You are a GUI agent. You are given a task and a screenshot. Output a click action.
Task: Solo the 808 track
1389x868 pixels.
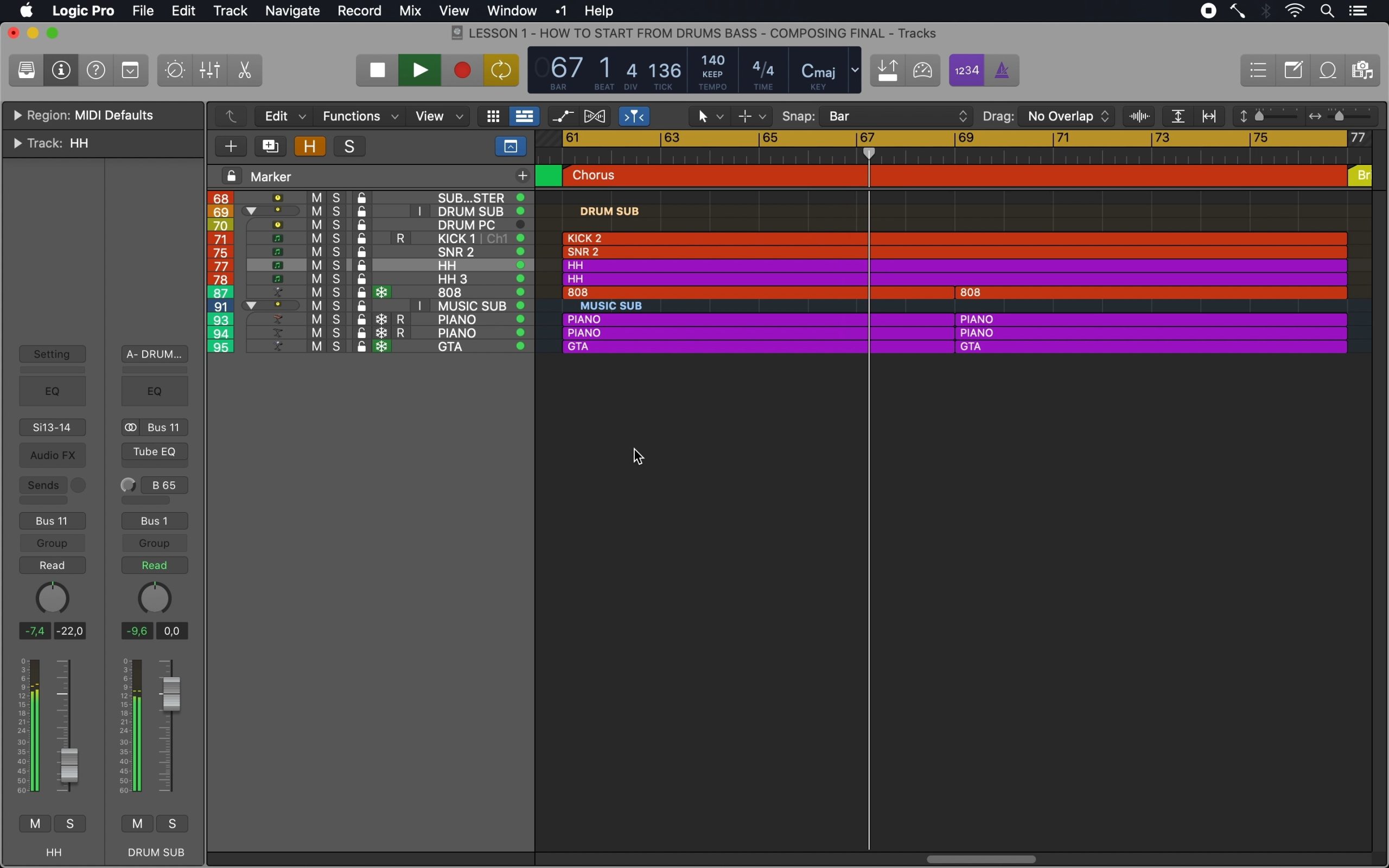(337, 293)
